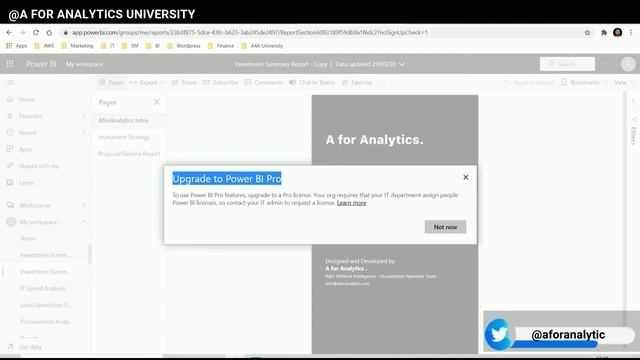Viewport: 640px width, 360px height.
Task: Click Reset to default
Action: tap(529, 82)
